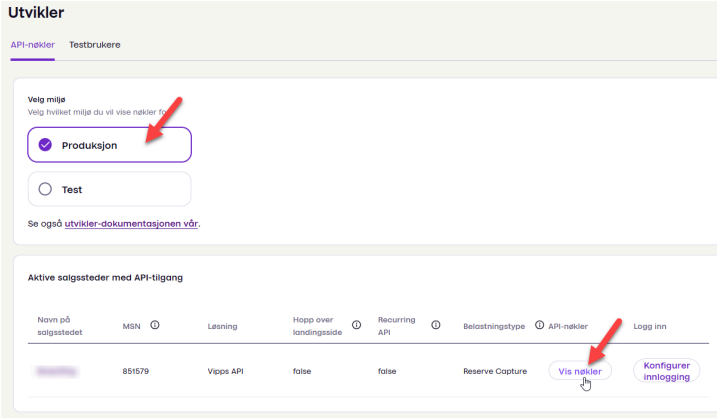Image resolution: width=717 pixels, height=418 pixels.
Task: Open the Testbrukere tab
Action: (x=94, y=45)
